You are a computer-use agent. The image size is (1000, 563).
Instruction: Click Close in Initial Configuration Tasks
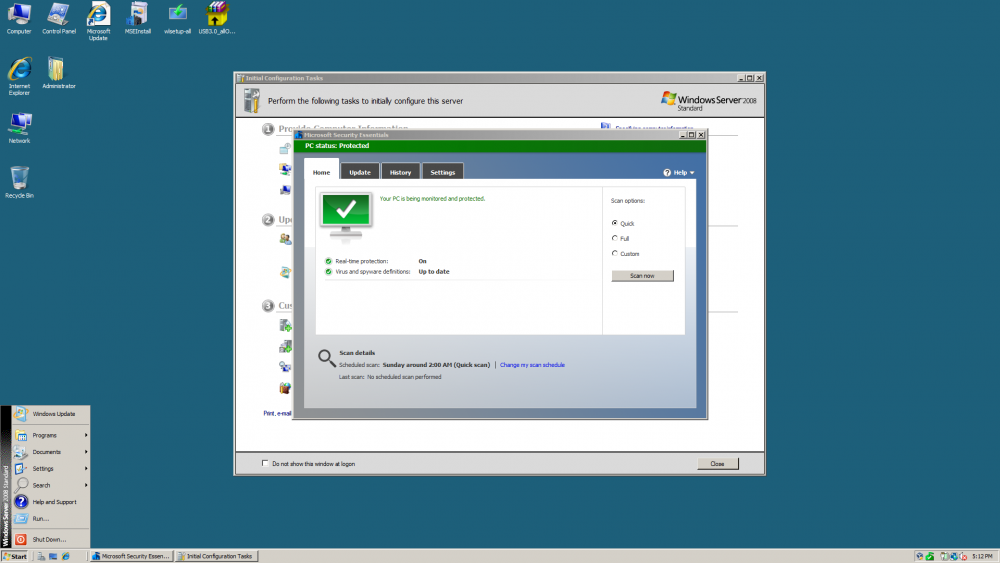pos(717,464)
